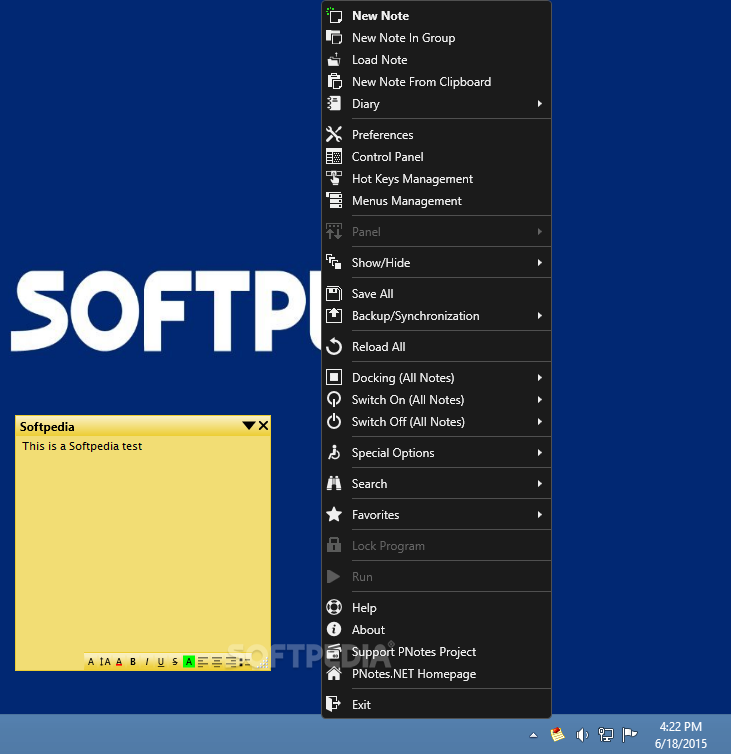Open the PNotes.NET Homepage link entry

pyautogui.click(x=436, y=674)
